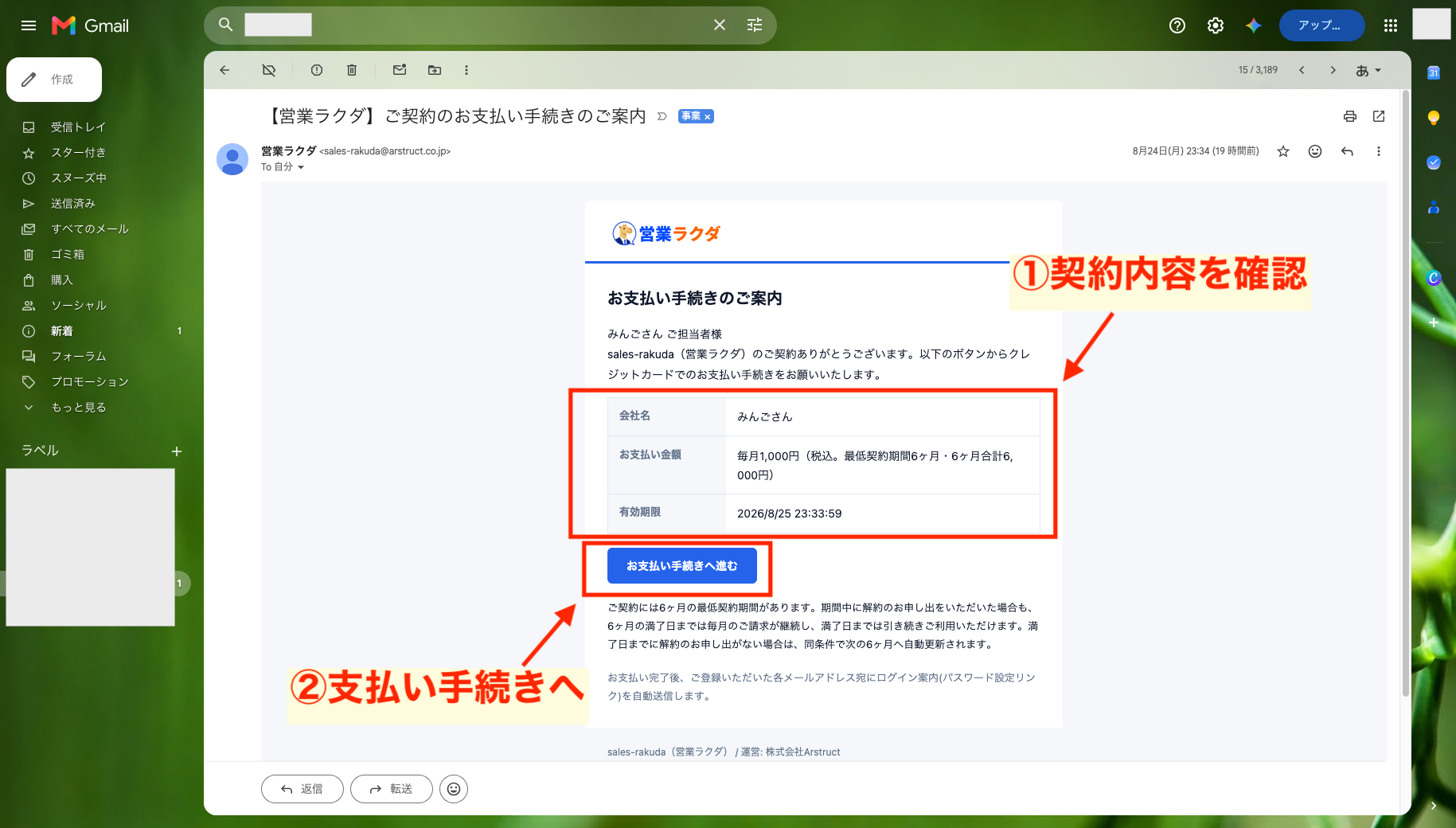Add emoji reaction to the message header

coord(1315,151)
